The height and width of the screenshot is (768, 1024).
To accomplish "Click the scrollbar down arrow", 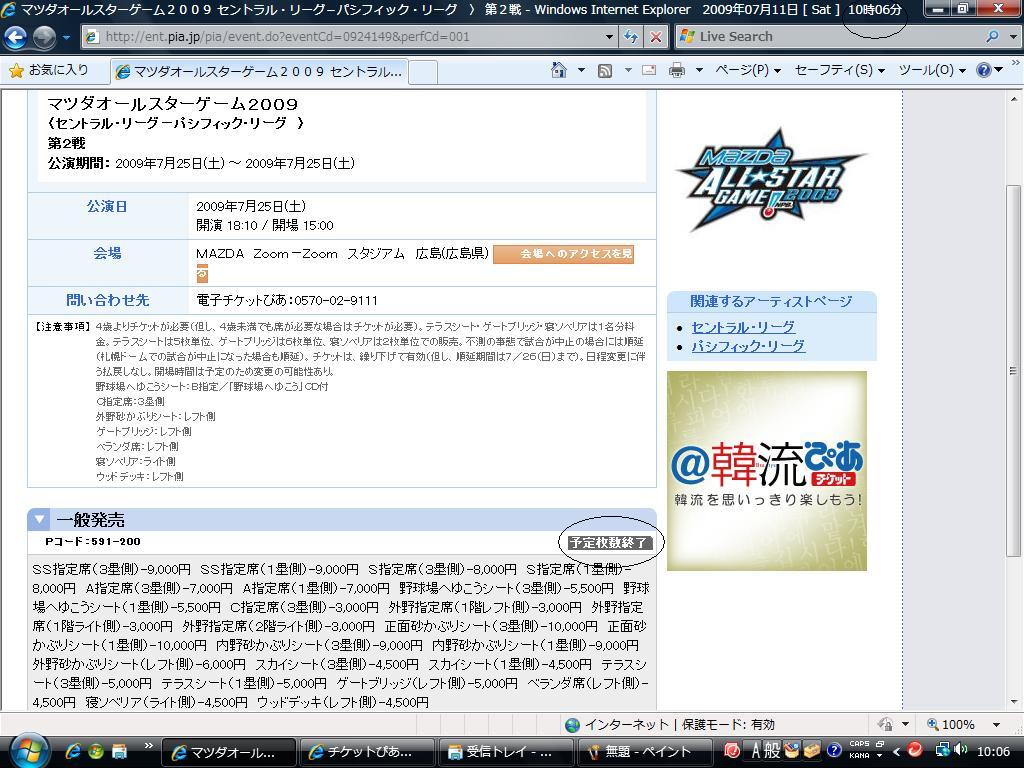I will (1014, 702).
